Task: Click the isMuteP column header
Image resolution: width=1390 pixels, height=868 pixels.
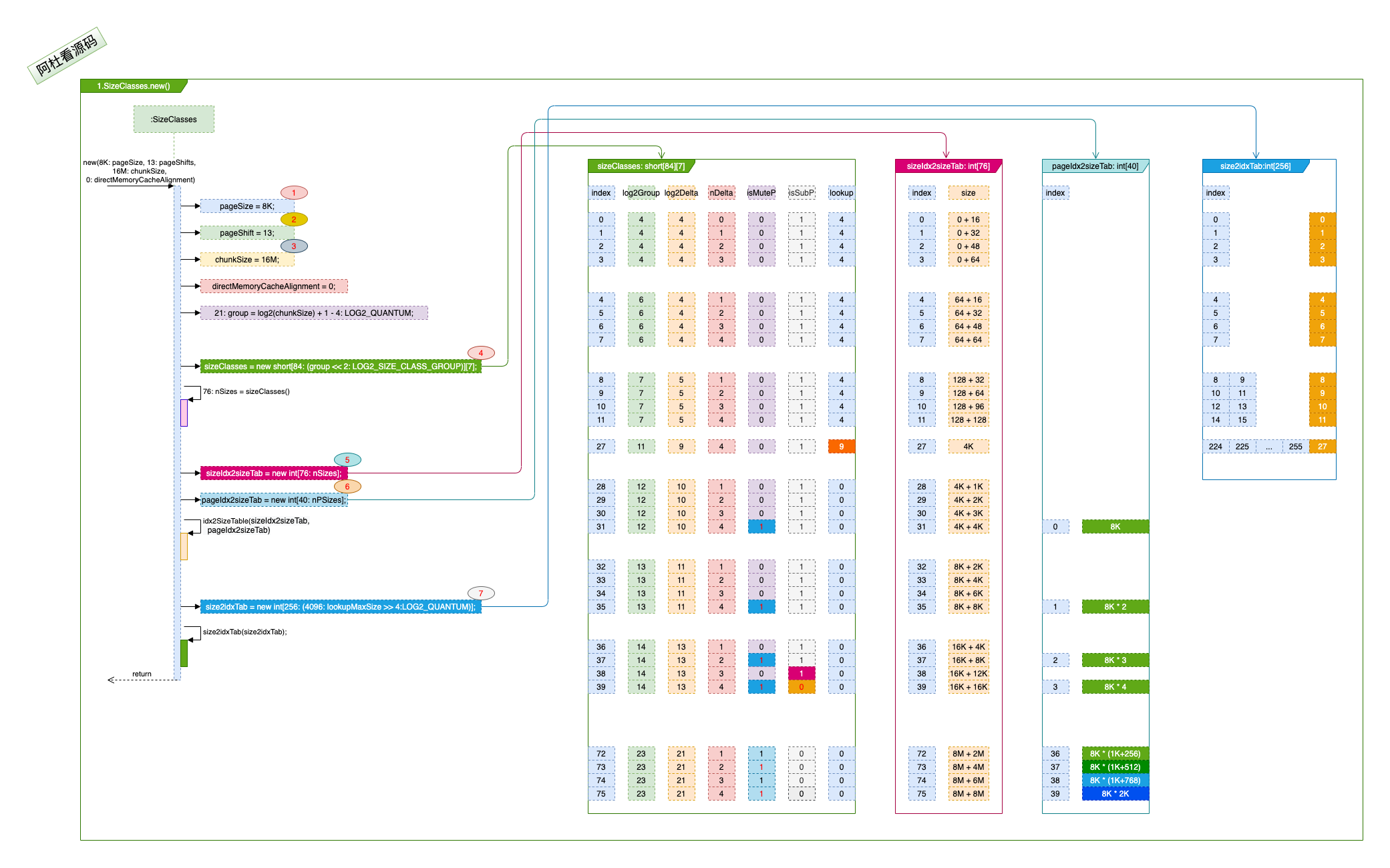Action: [761, 193]
